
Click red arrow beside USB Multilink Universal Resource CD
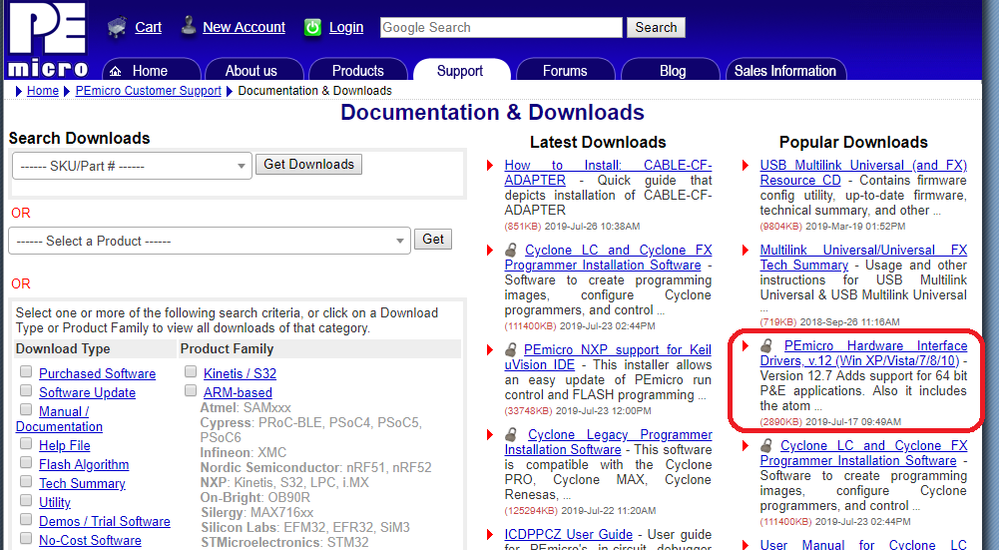pyautogui.click(x=745, y=165)
